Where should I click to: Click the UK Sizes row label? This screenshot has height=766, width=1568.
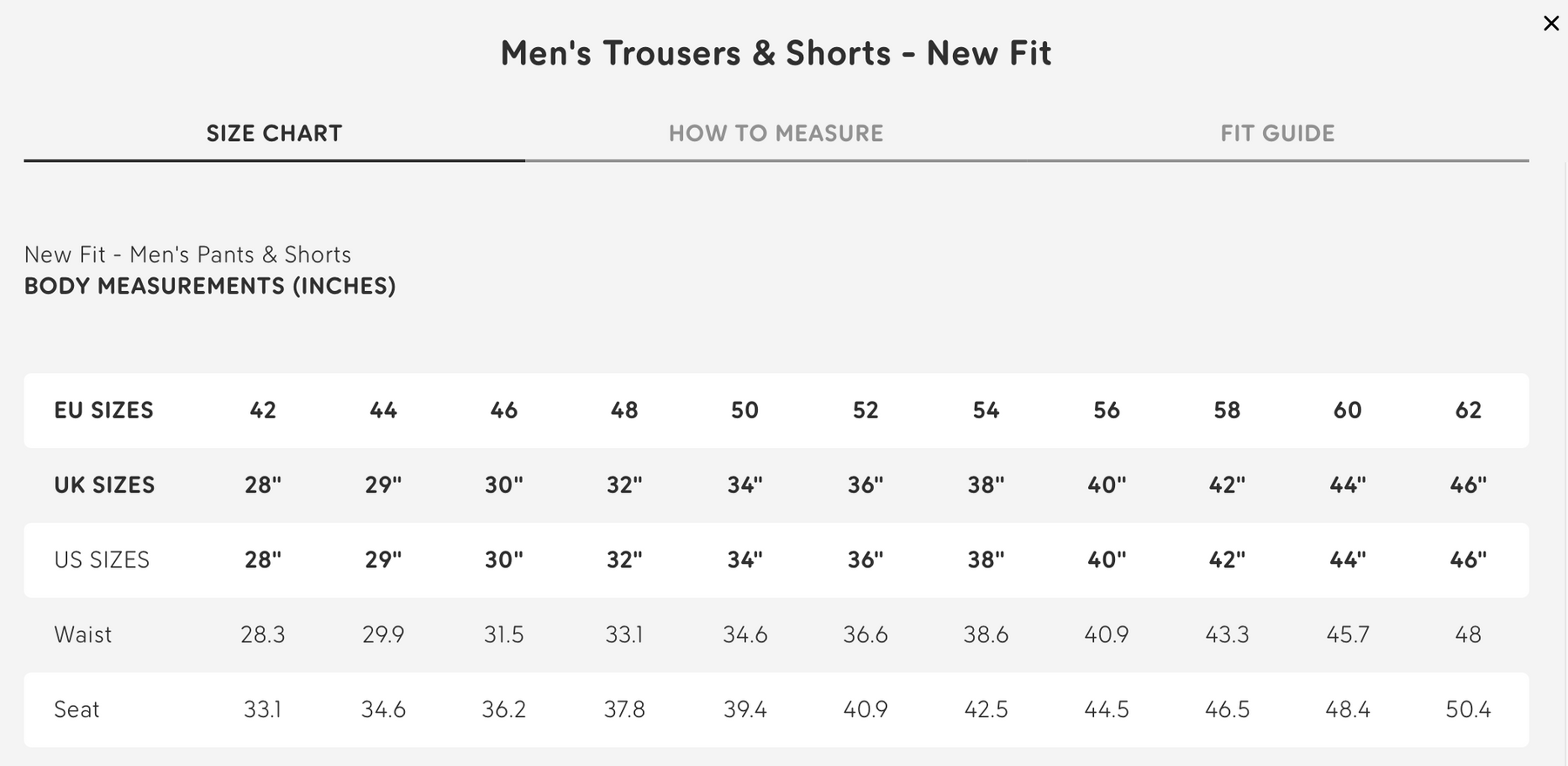click(105, 485)
